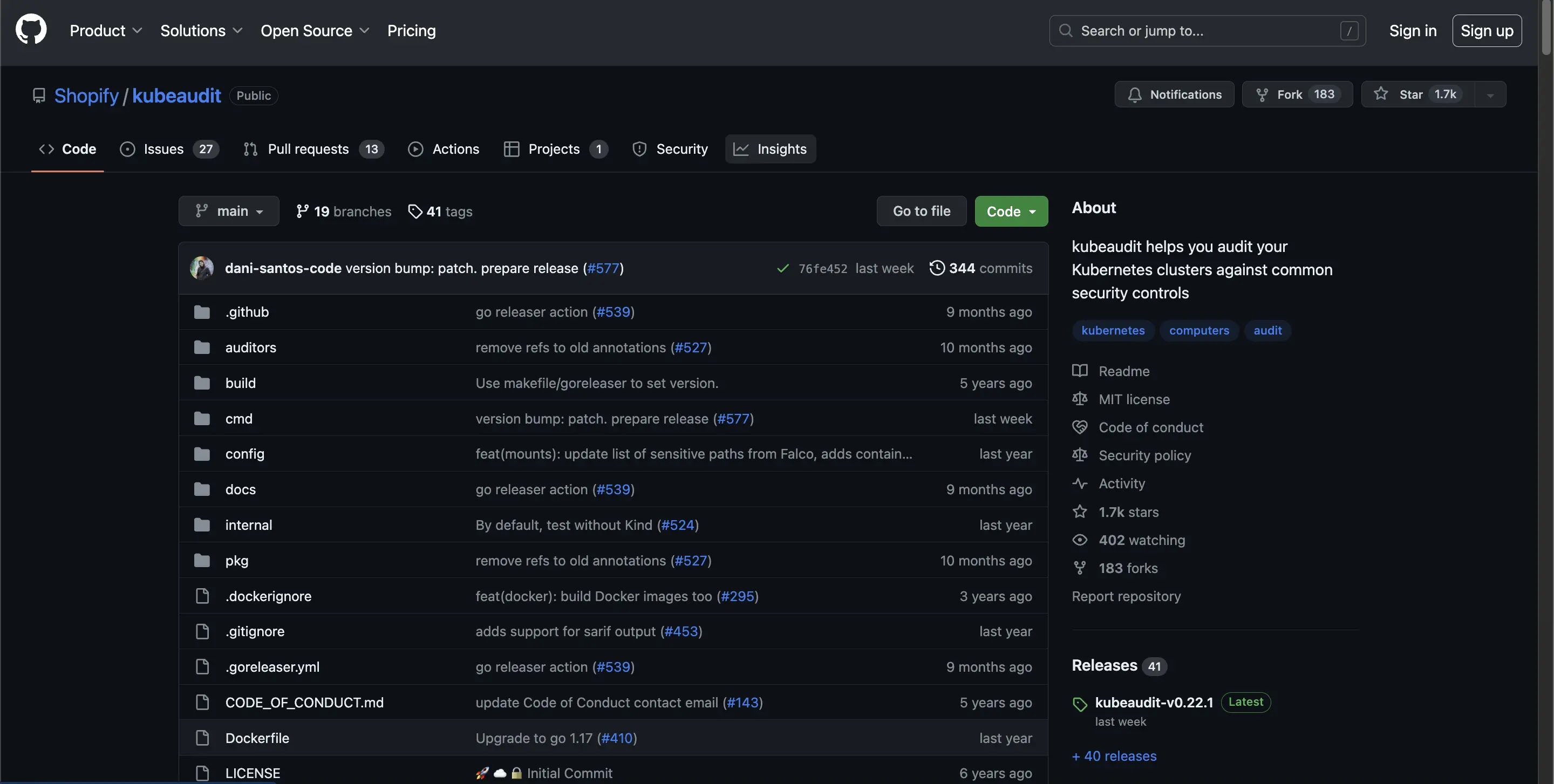Click the Code of conduct heart icon

click(x=1080, y=427)
